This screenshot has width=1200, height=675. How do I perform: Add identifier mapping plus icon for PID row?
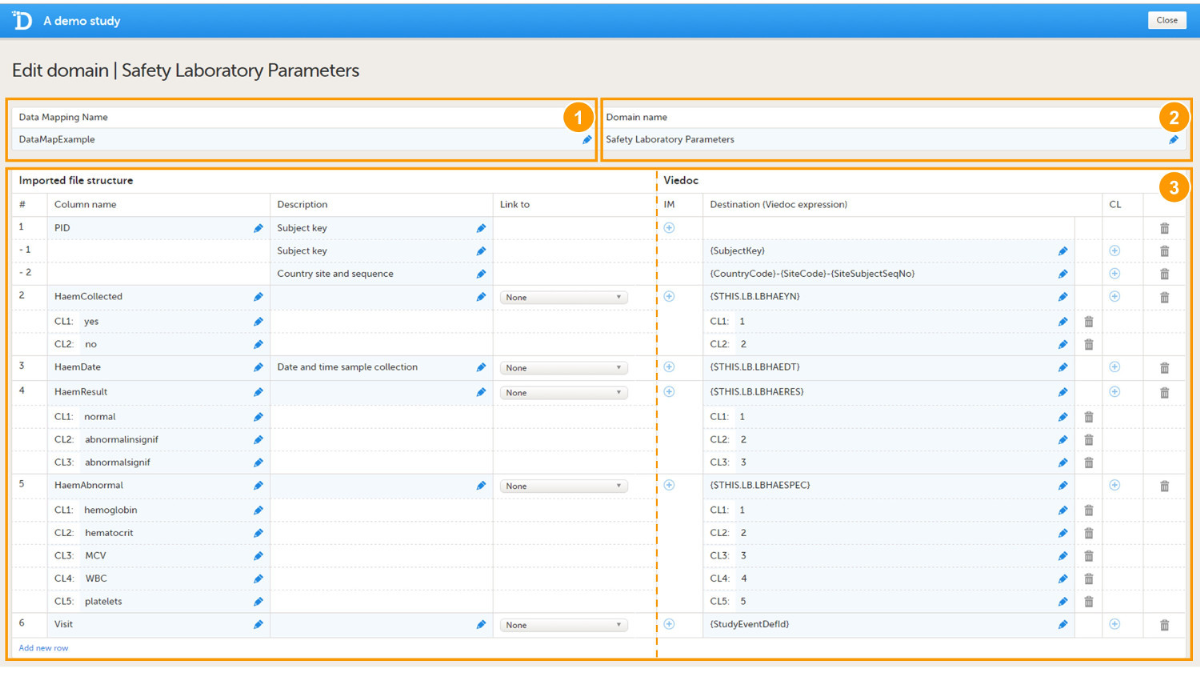coord(669,228)
